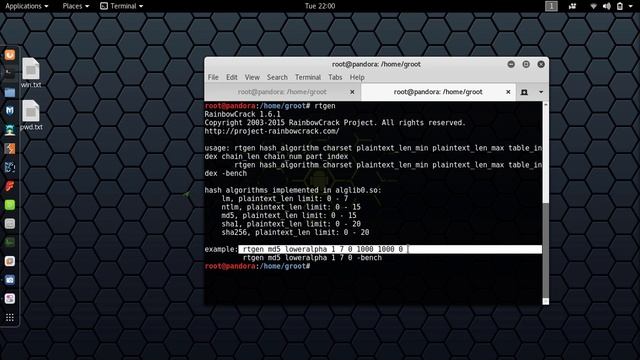This screenshot has width=640, height=360.
Task: Open the light gray dock icon
Action: pyautogui.click(x=10, y=224)
